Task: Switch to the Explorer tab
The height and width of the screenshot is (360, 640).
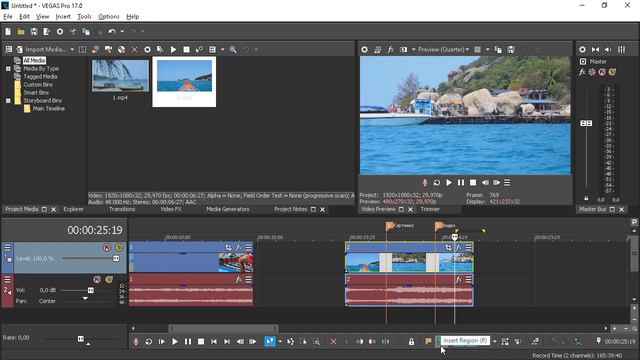Action: click(x=73, y=209)
